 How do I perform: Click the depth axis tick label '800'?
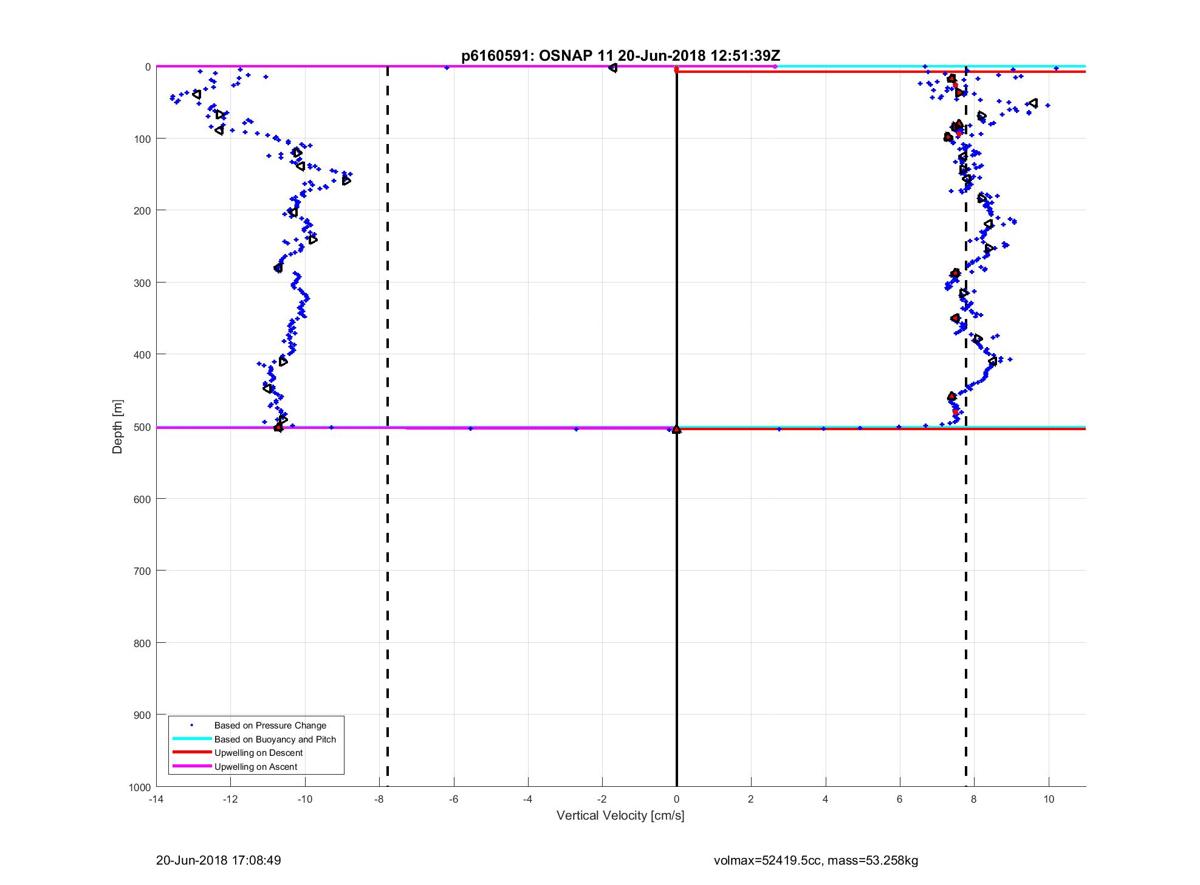click(x=141, y=643)
